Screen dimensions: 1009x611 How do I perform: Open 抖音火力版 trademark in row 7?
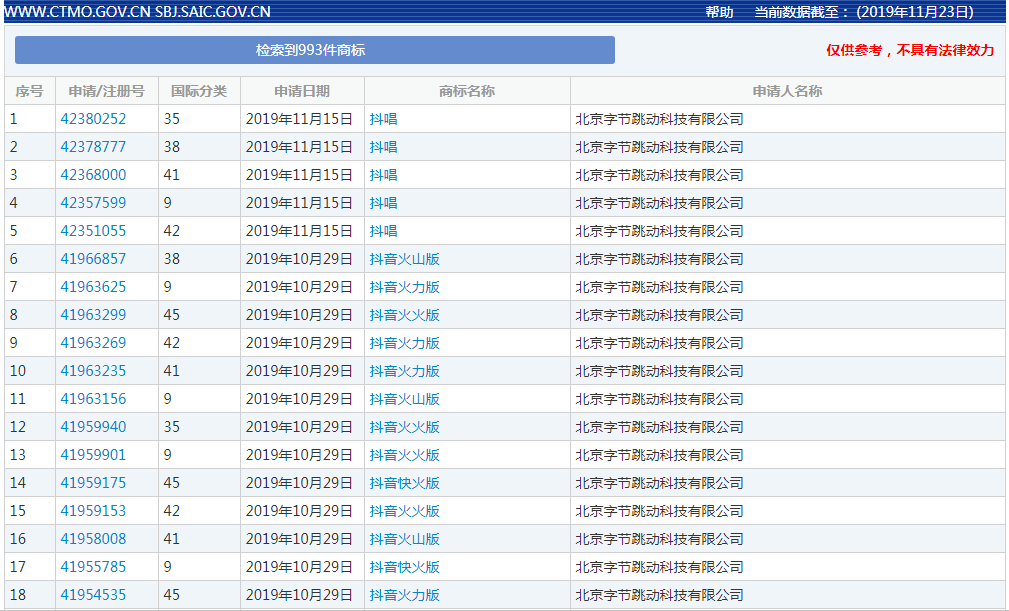[x=405, y=287]
